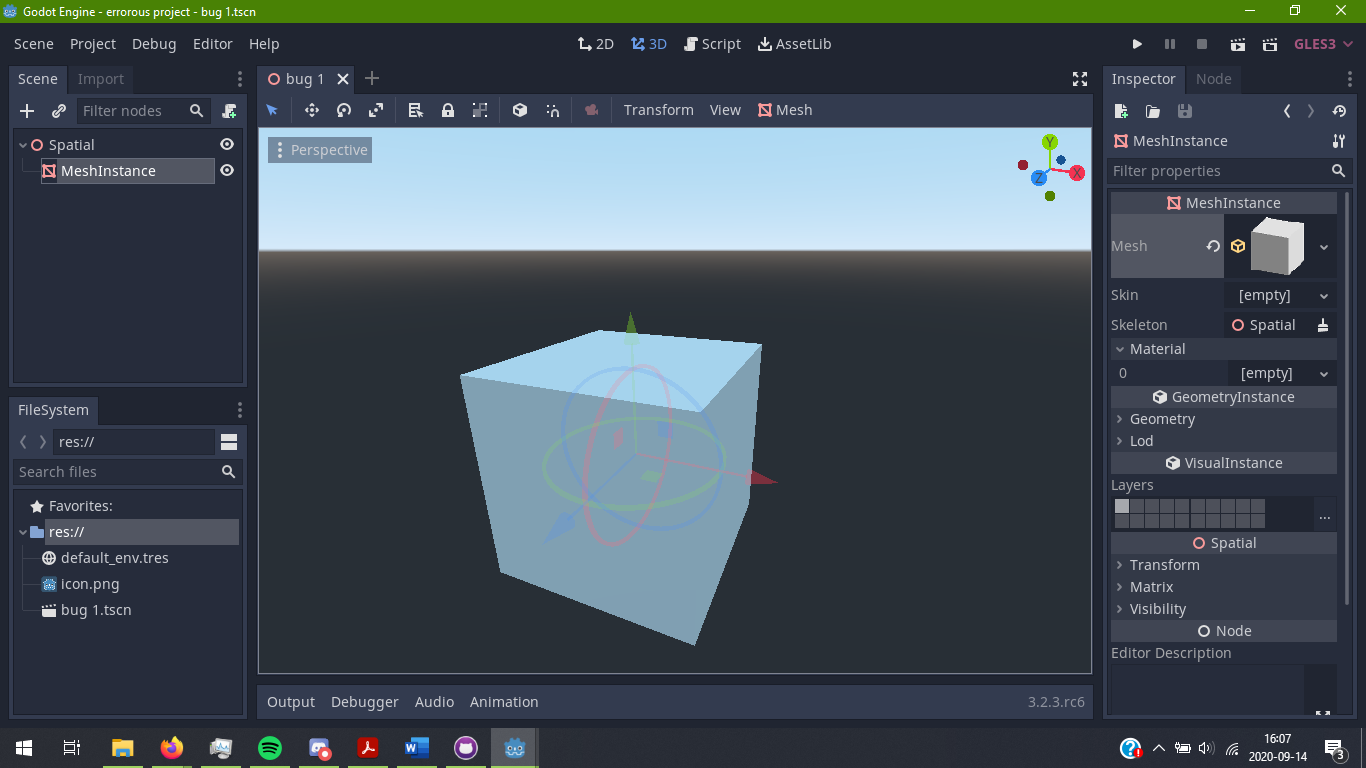Toggle split mode in FileSystem panel

pos(229,442)
